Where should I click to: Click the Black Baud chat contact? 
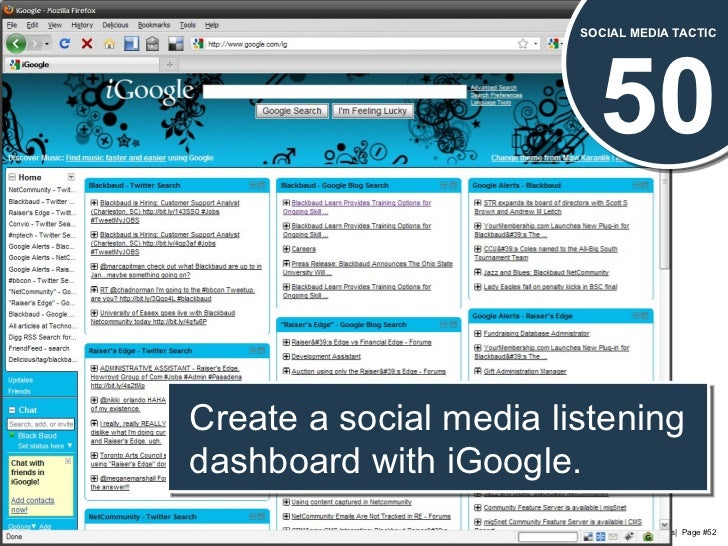37,436
